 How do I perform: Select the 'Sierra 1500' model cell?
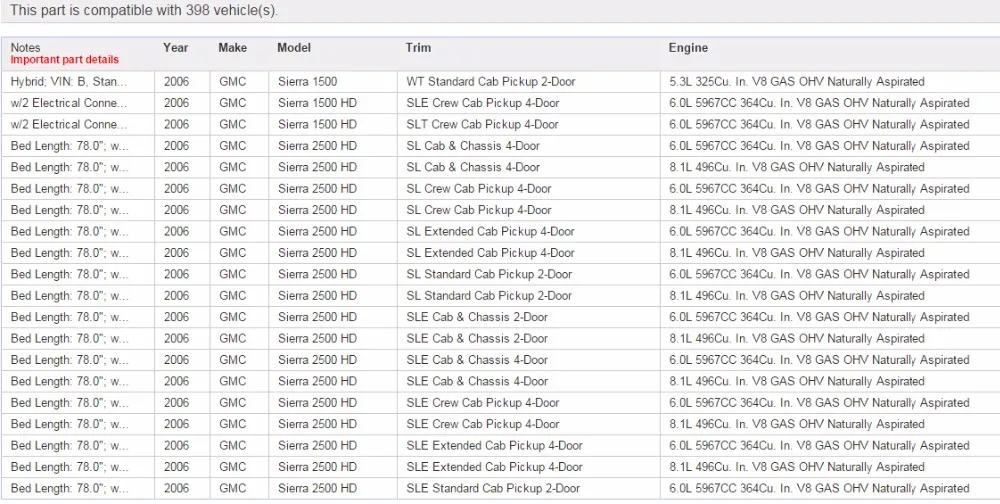click(307, 82)
